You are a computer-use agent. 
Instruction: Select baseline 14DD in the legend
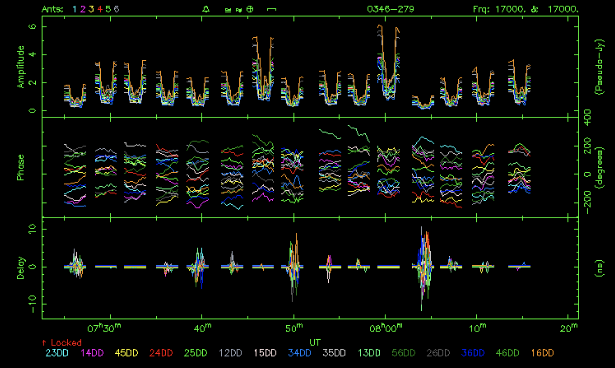pyautogui.click(x=92, y=353)
